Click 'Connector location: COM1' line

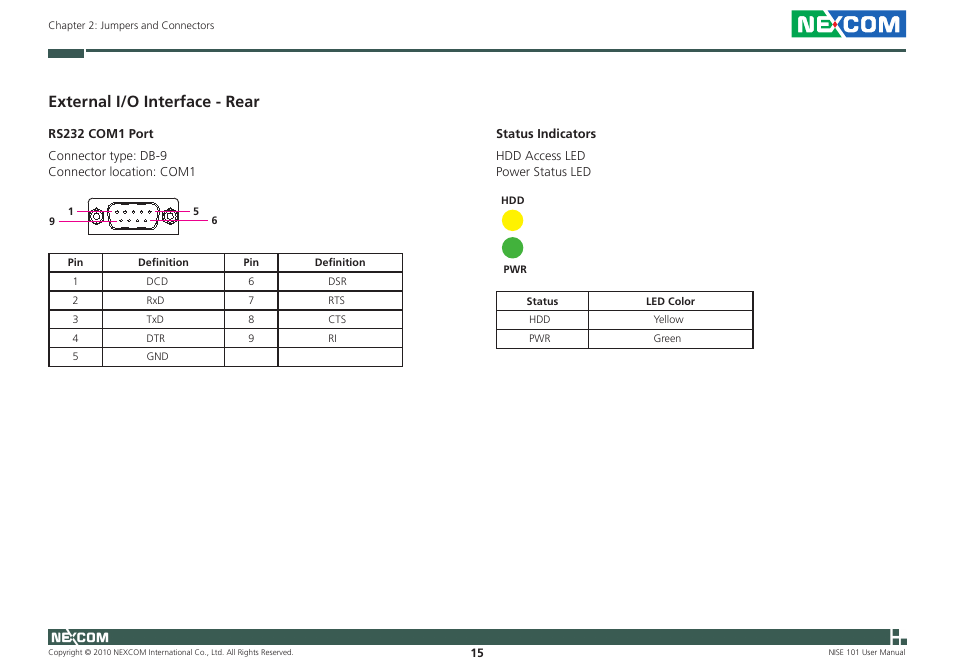pos(122,171)
